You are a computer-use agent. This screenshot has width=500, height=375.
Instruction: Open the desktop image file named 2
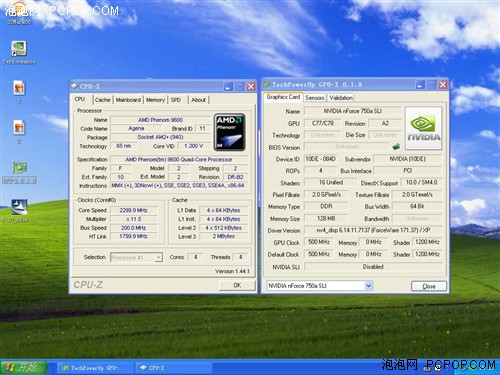tap(19, 131)
